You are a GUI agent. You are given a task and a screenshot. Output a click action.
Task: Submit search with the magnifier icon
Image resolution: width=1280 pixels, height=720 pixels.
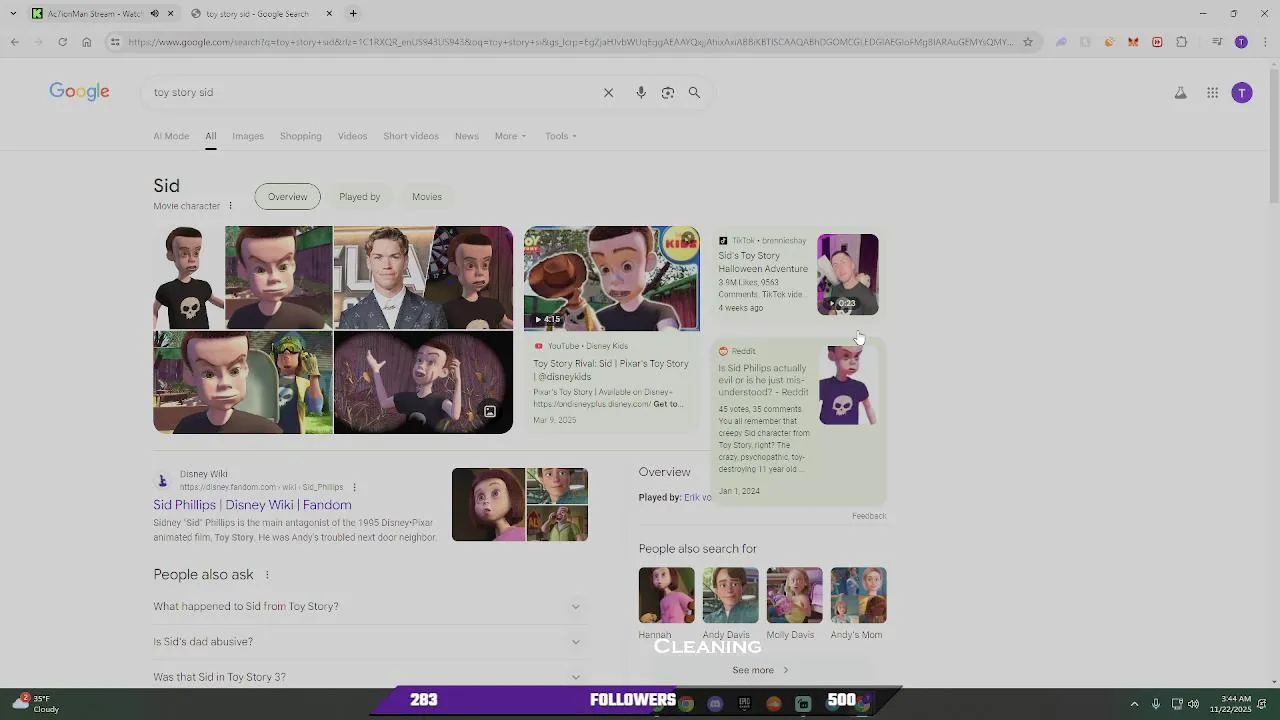694,92
